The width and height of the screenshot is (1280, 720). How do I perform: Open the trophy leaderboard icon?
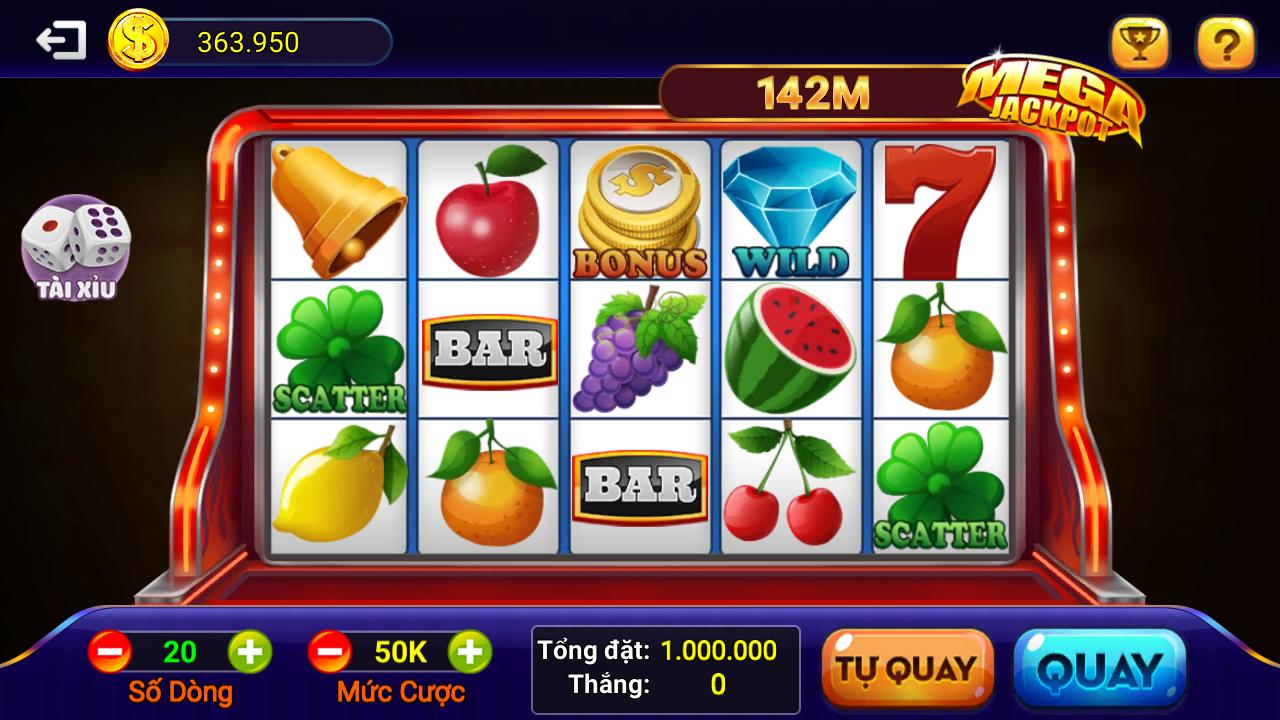1140,43
